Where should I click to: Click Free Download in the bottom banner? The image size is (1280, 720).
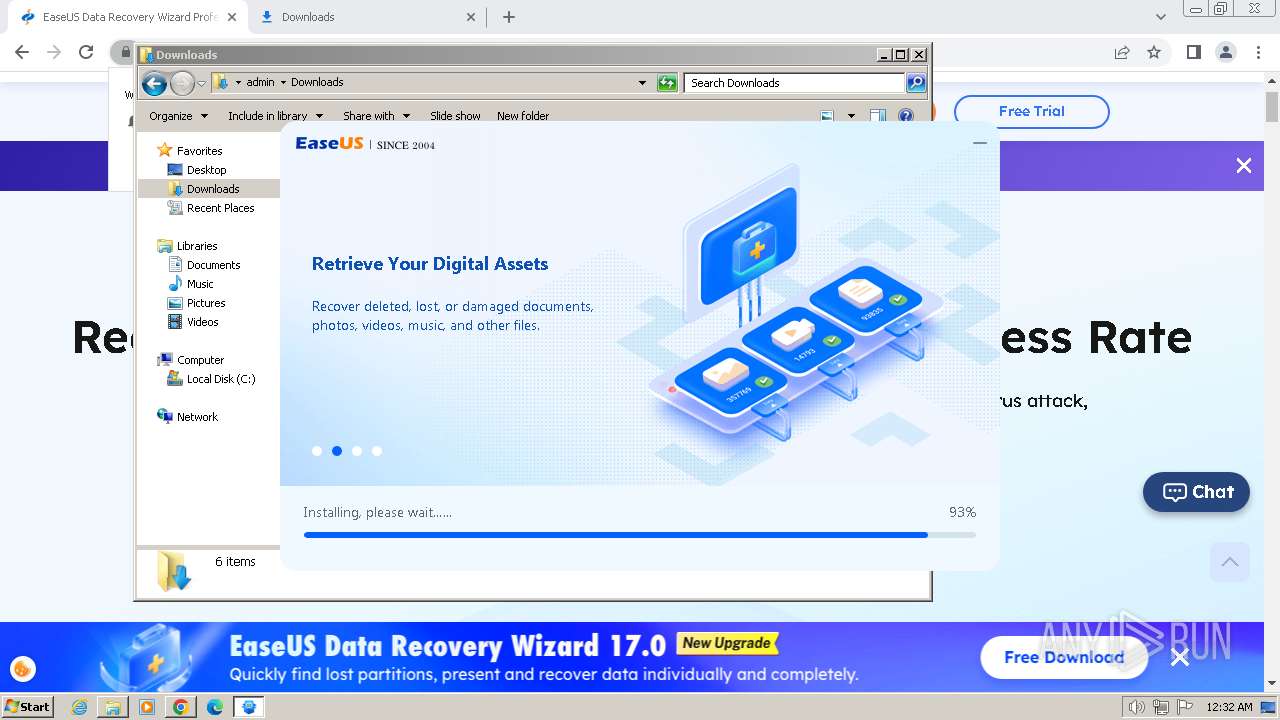[x=1064, y=657]
